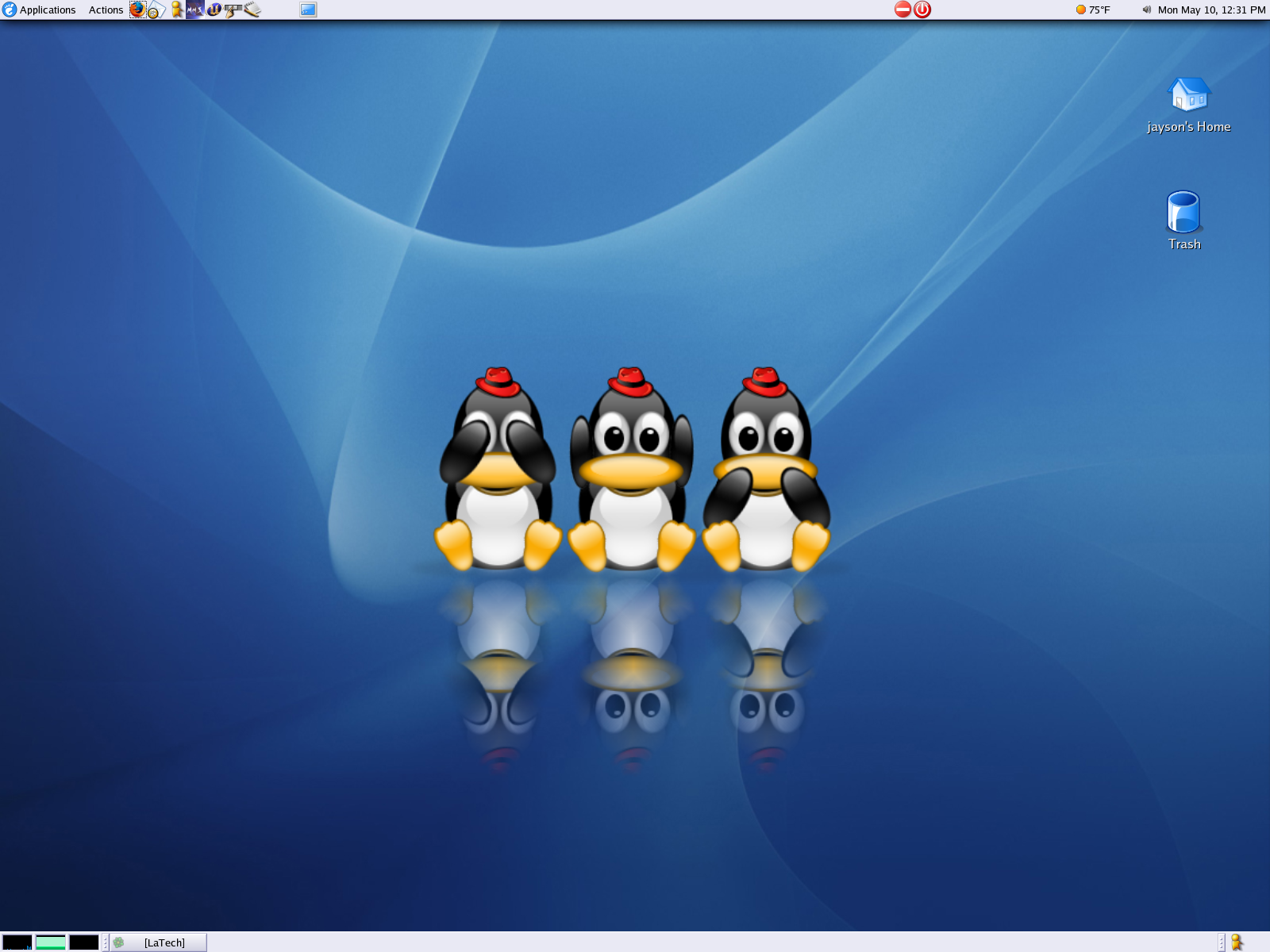Click the window list drag handle
The height and width of the screenshot is (952, 1270).
pyautogui.click(x=105, y=942)
